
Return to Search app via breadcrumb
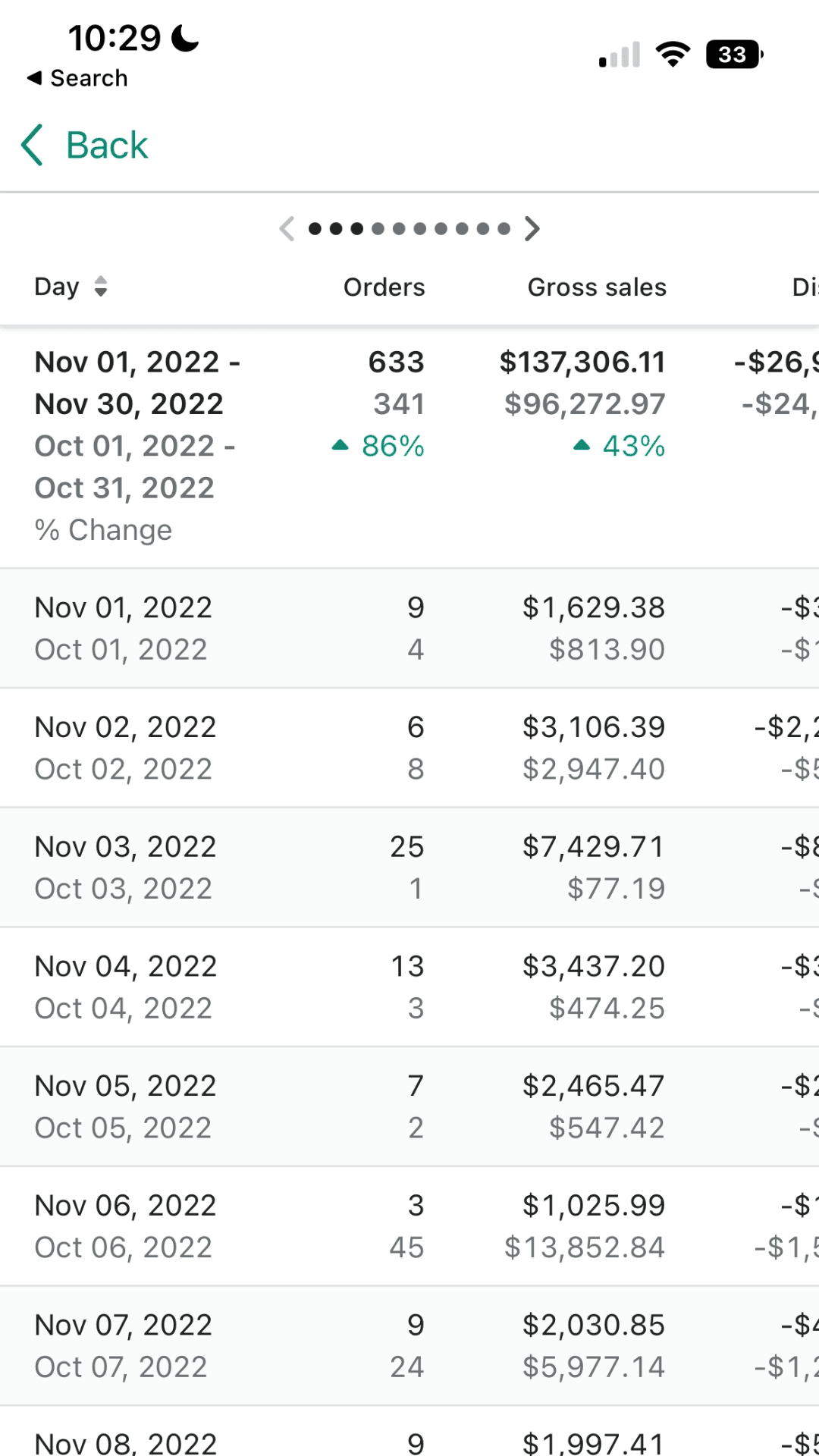point(77,78)
